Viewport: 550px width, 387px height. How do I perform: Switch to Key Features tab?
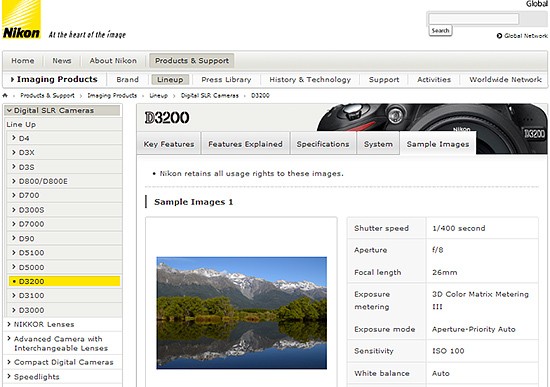pos(169,144)
